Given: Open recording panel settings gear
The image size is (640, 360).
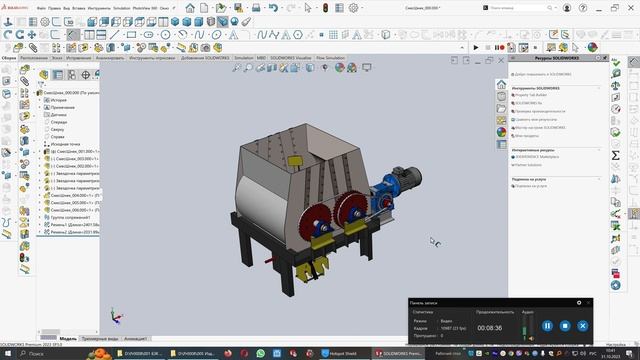Looking at the screenshot, I should pyautogui.click(x=579, y=303).
